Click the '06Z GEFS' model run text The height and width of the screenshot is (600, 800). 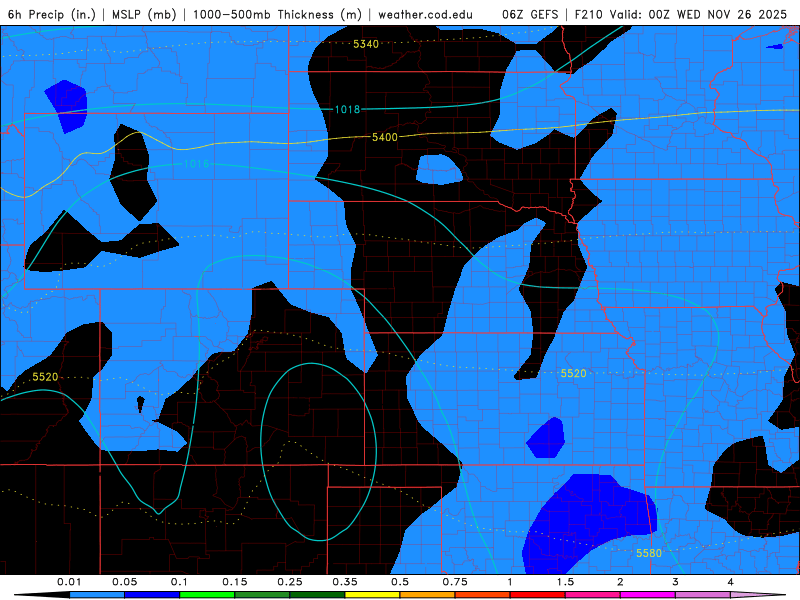coord(530,14)
